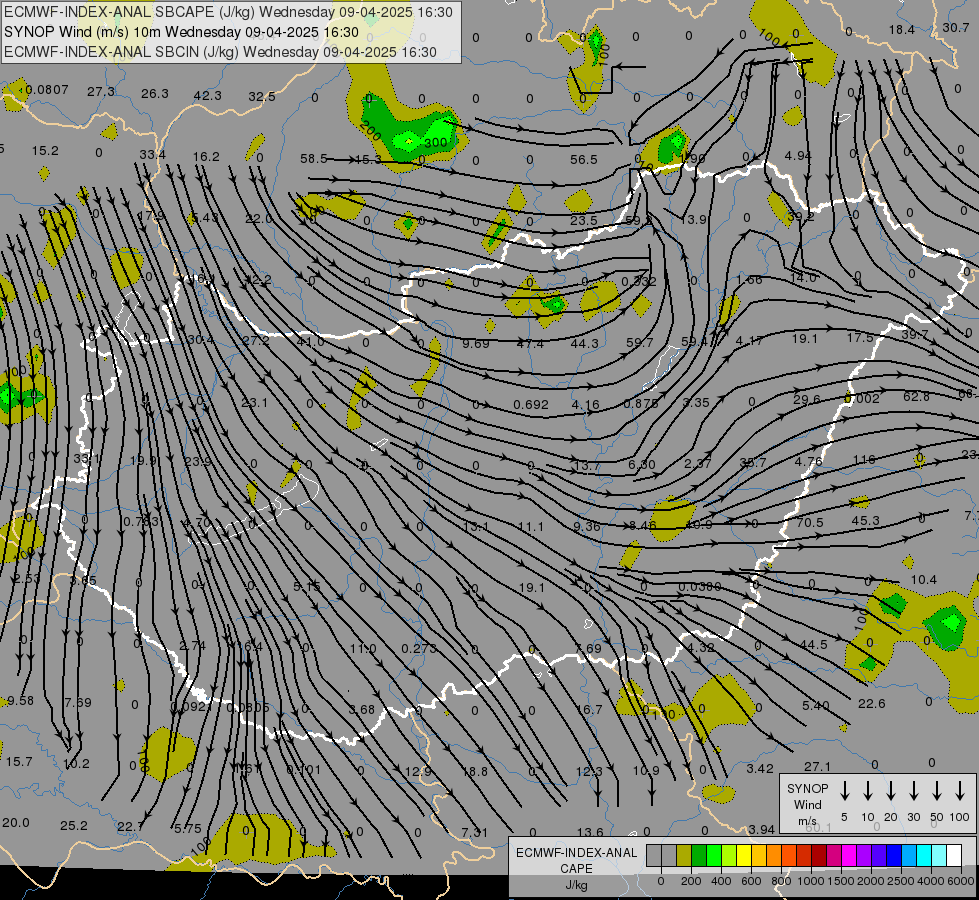Click the map value 18.4
The width and height of the screenshot is (979, 900).
click(x=902, y=29)
